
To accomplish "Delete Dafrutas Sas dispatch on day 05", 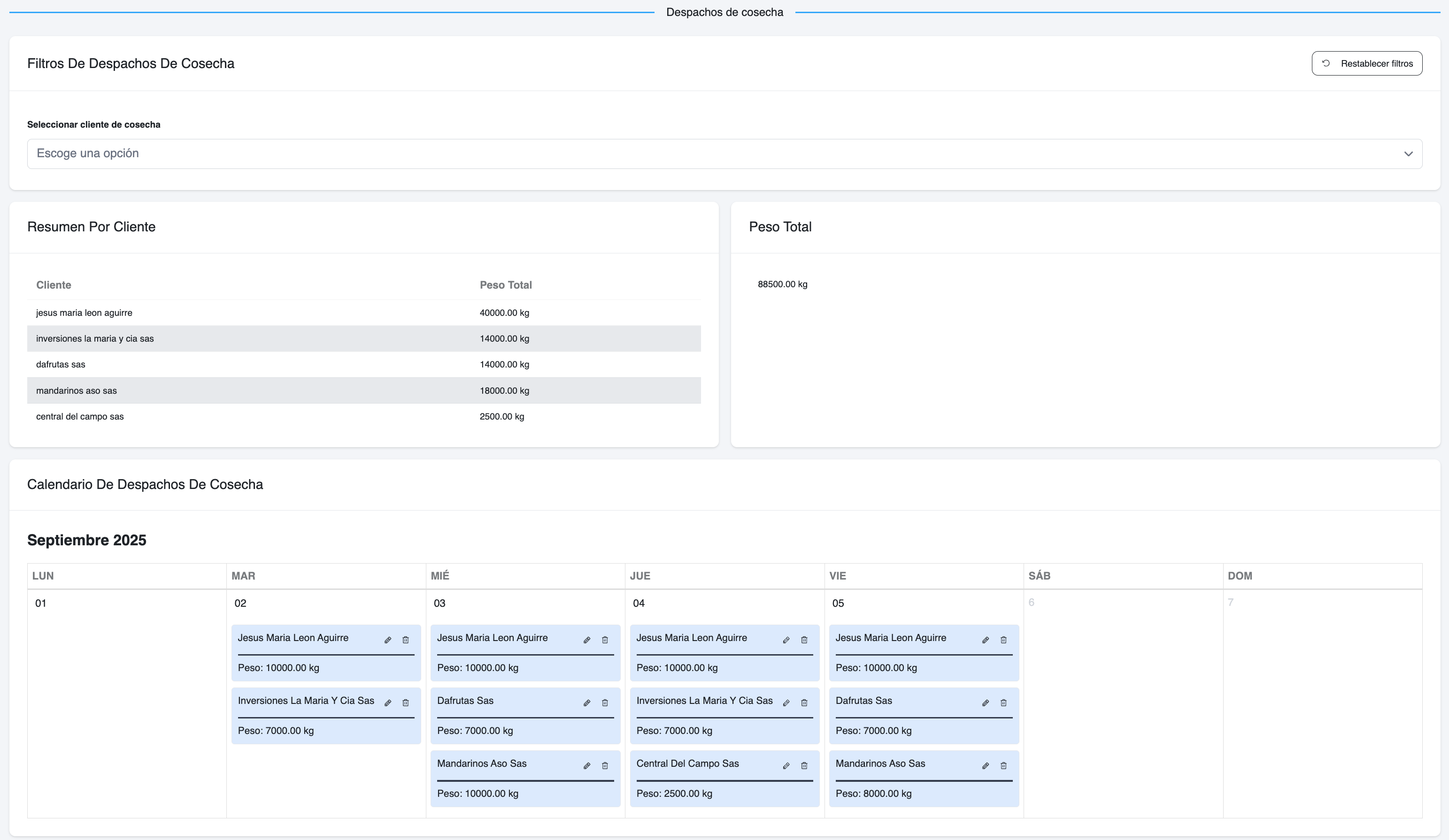I will click(x=1003, y=703).
